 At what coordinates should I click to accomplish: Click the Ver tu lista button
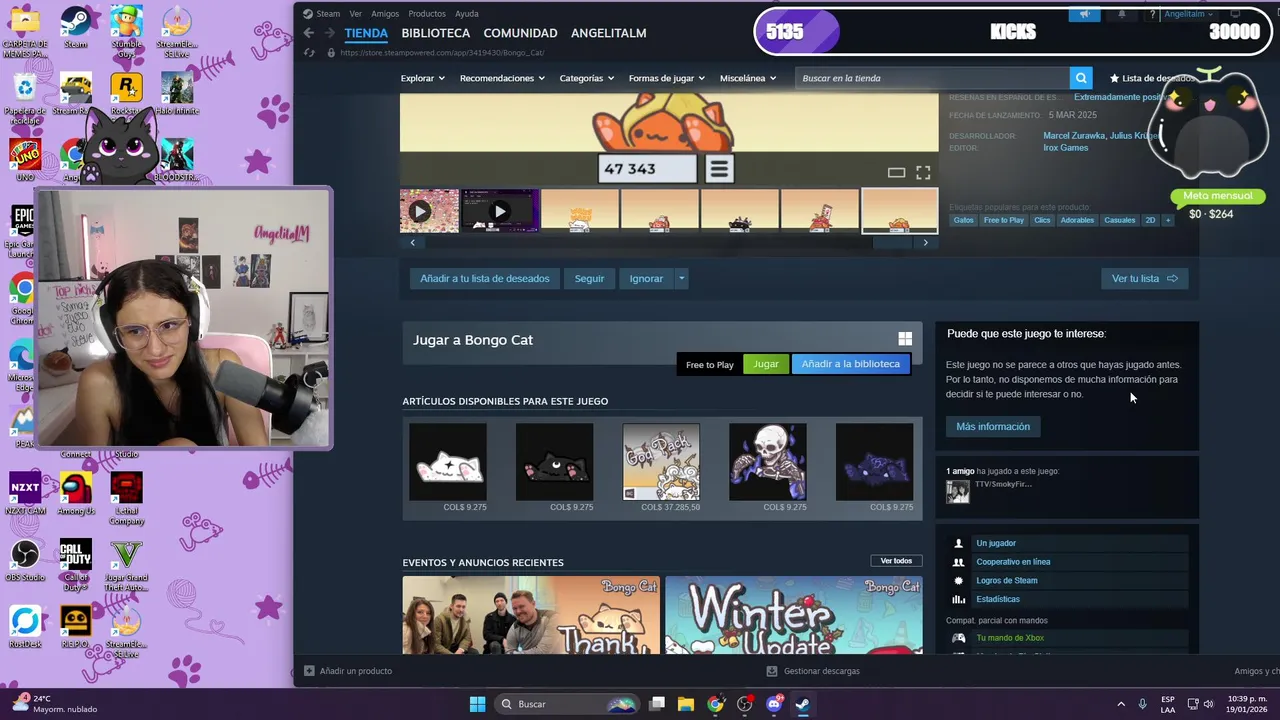(1144, 279)
